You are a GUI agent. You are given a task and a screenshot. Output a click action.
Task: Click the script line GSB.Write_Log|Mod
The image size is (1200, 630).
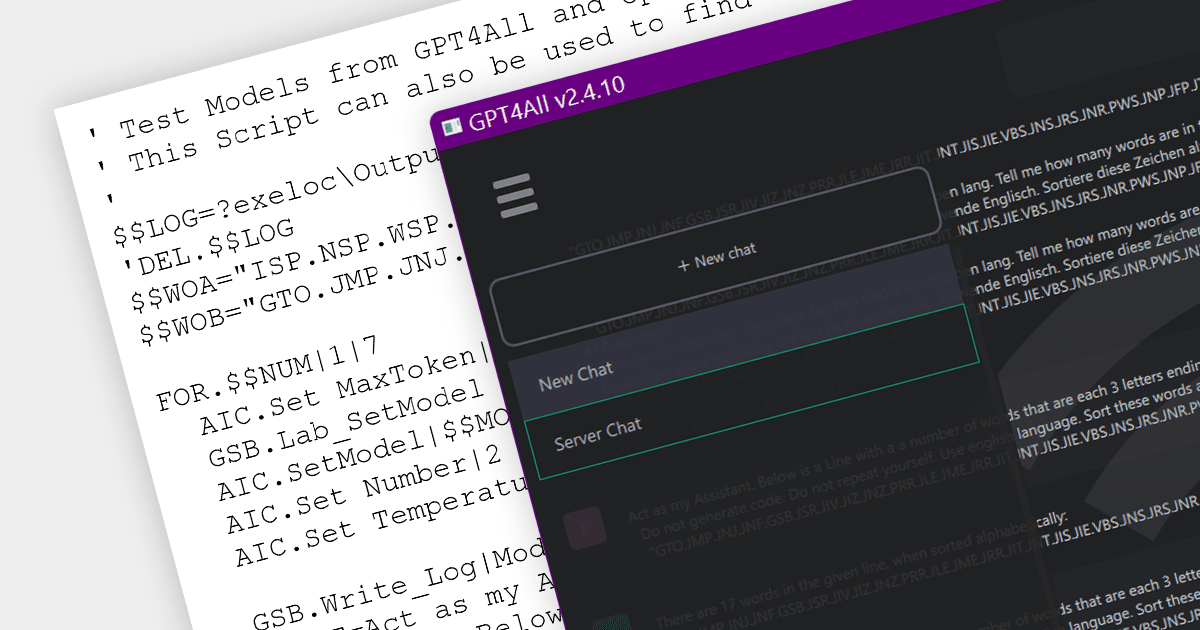[x=400, y=592]
